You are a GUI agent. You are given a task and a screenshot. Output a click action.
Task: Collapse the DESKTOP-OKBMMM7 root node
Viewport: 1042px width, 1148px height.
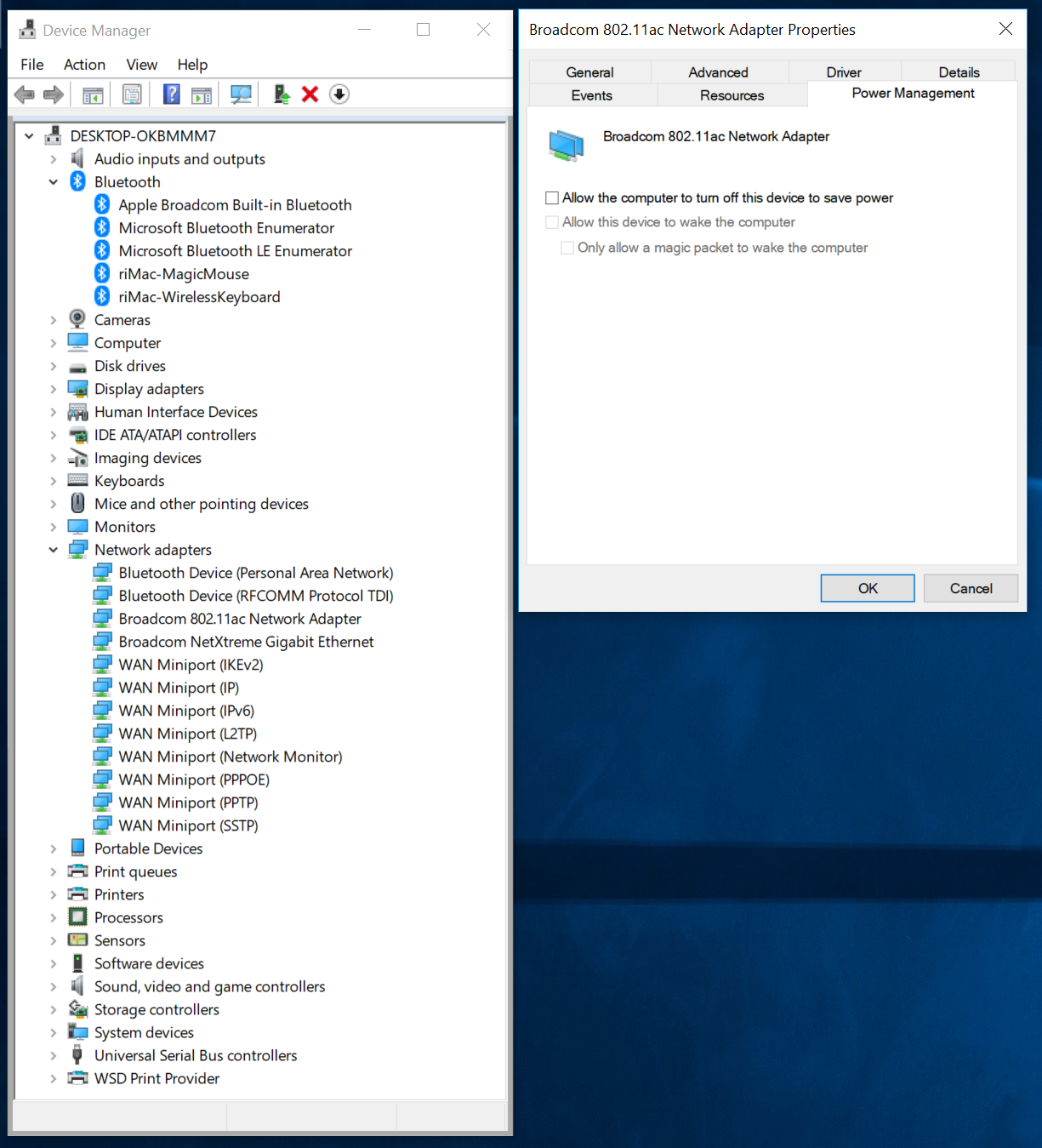[29, 135]
